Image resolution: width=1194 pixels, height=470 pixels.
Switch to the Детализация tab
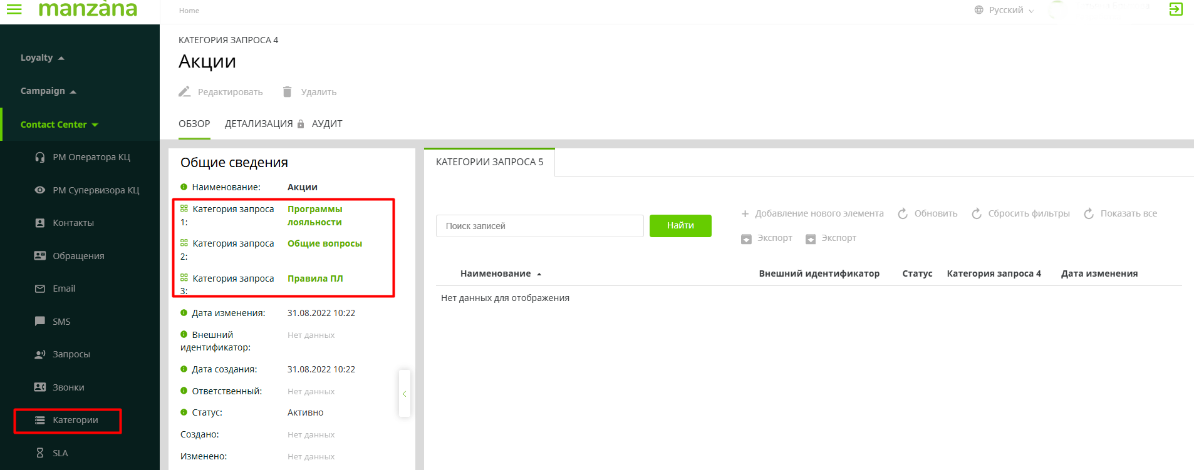pos(257,124)
